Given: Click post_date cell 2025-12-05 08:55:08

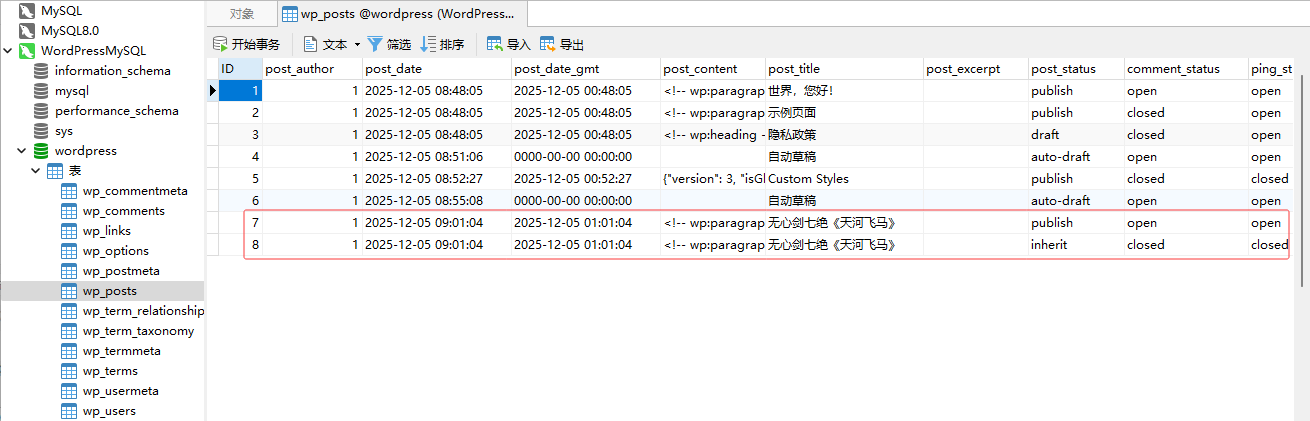Looking at the screenshot, I should (x=437, y=200).
